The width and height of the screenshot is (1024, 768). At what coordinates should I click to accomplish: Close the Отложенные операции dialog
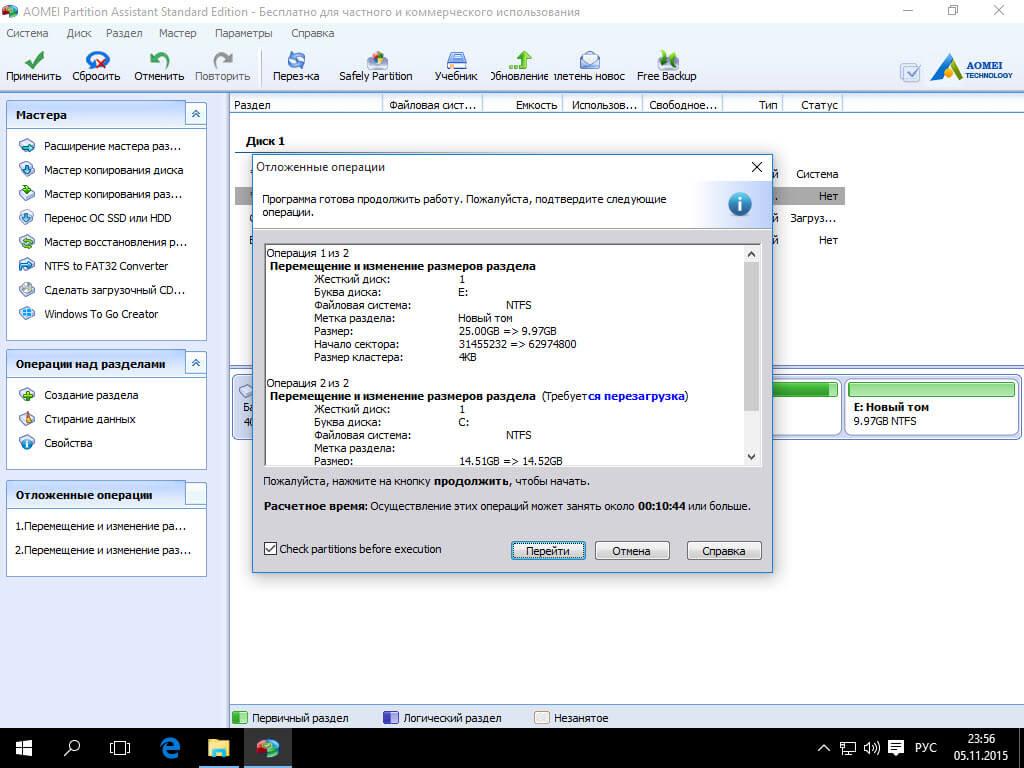click(x=756, y=167)
